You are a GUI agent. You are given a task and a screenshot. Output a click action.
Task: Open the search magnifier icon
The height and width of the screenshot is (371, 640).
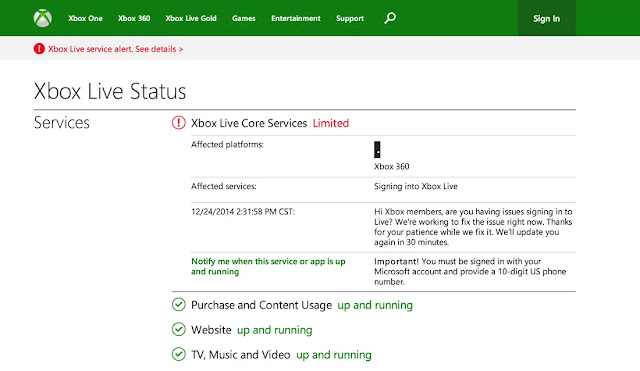[390, 18]
